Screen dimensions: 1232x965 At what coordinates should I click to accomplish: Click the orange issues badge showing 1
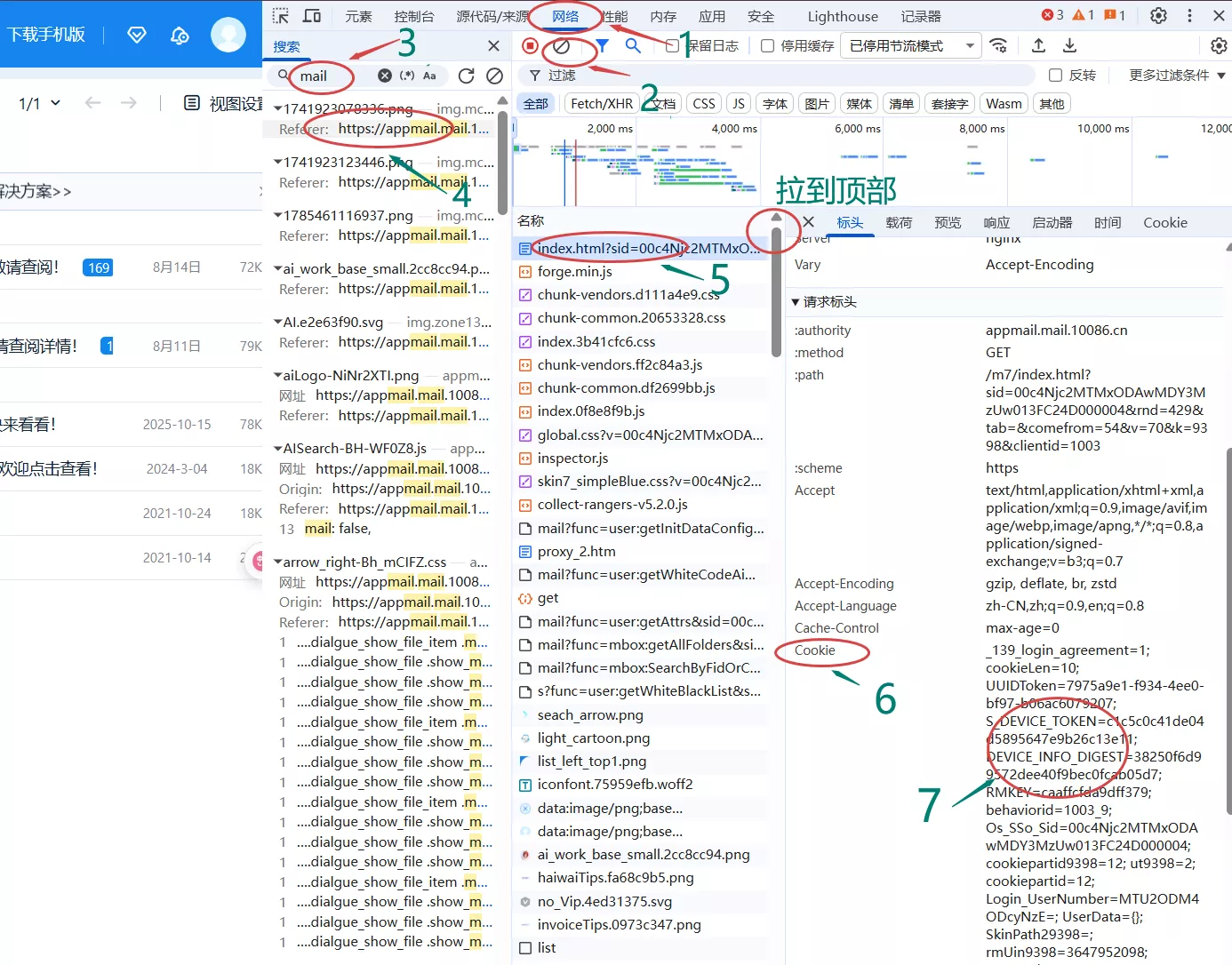pyautogui.click(x=1115, y=15)
